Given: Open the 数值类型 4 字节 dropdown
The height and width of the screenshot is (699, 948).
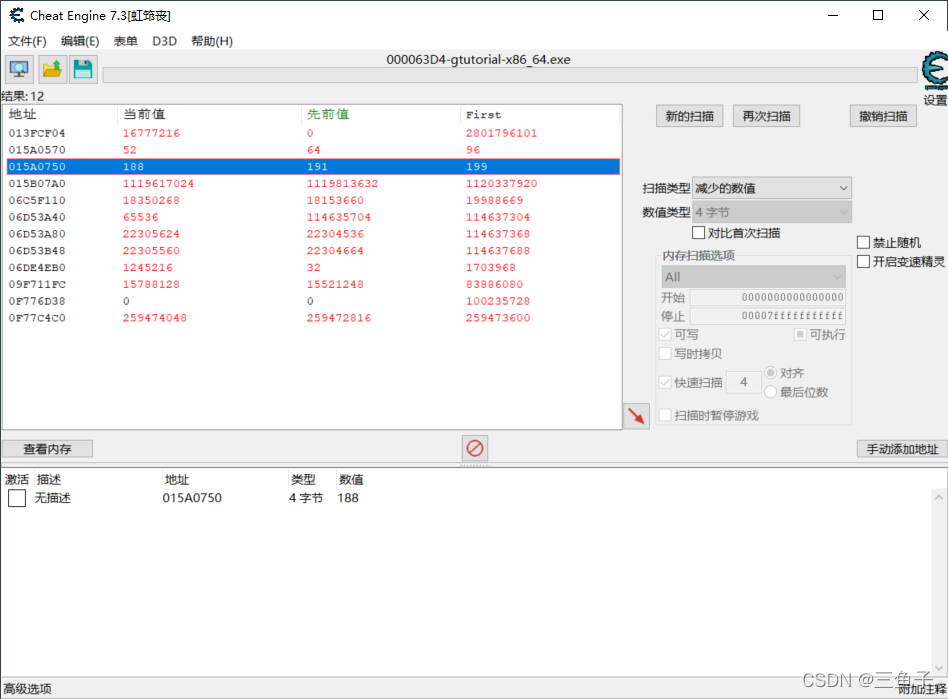Looking at the screenshot, I should tap(772, 212).
